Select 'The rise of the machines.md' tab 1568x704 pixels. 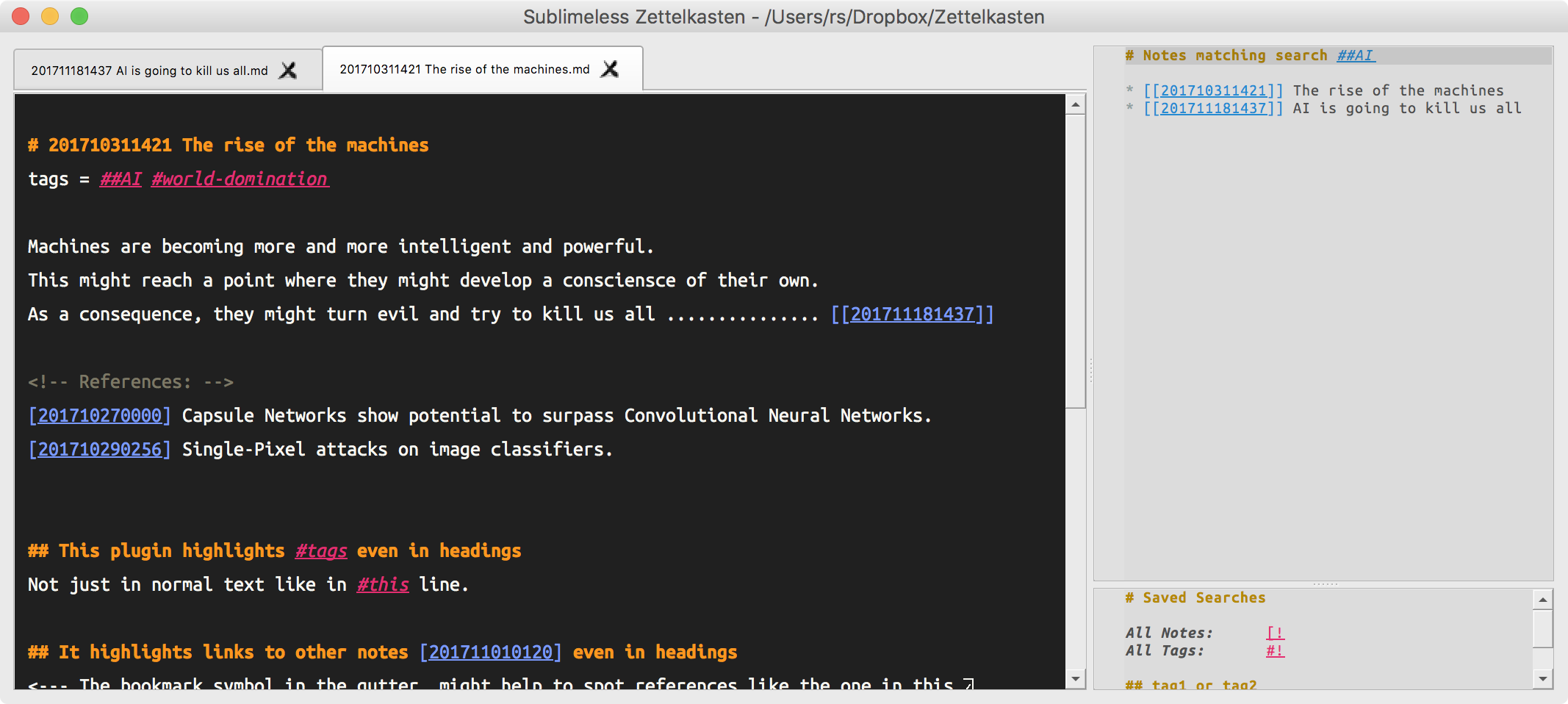(482, 69)
